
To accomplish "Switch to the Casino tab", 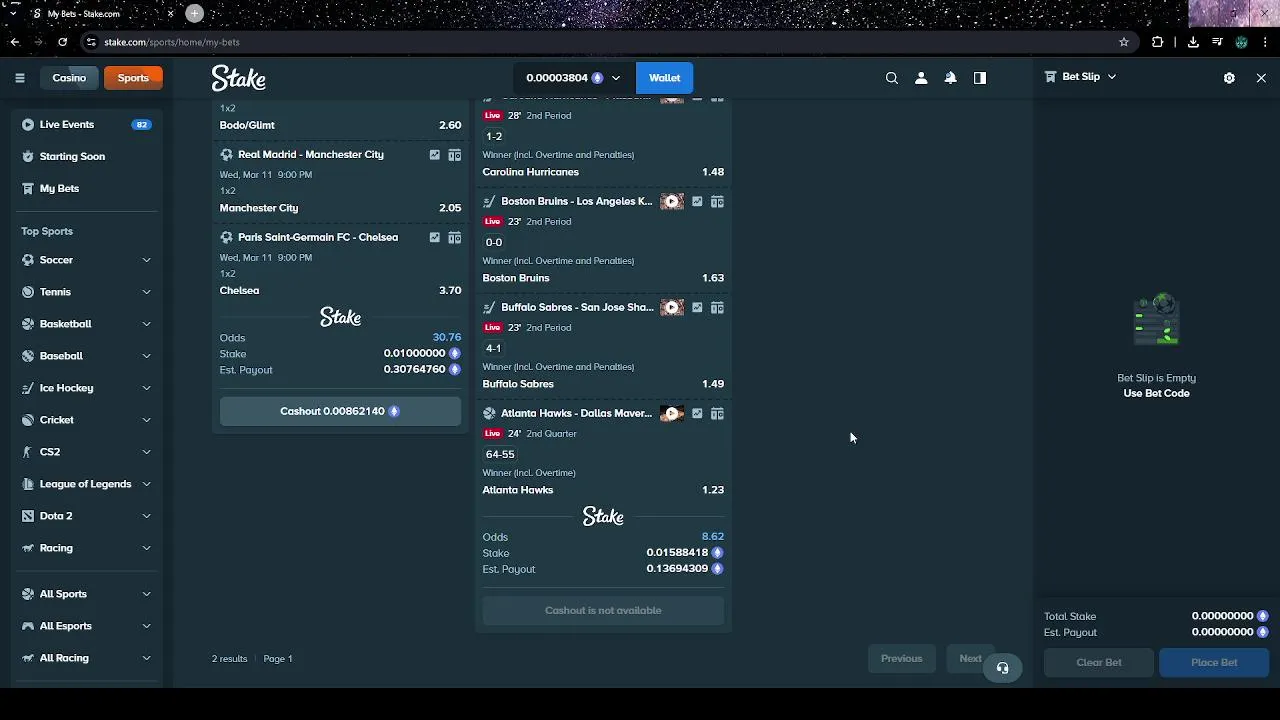I will click(69, 78).
